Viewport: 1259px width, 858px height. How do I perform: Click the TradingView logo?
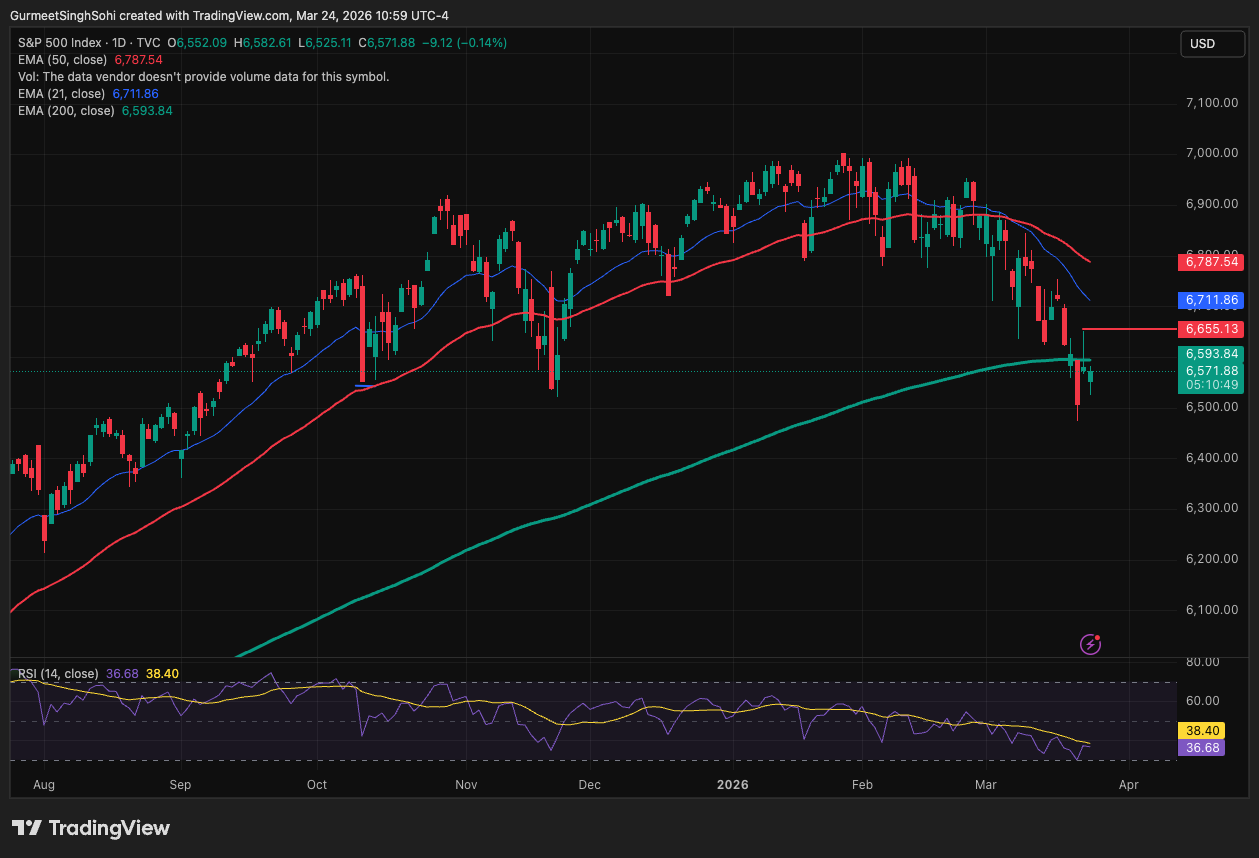point(91,828)
